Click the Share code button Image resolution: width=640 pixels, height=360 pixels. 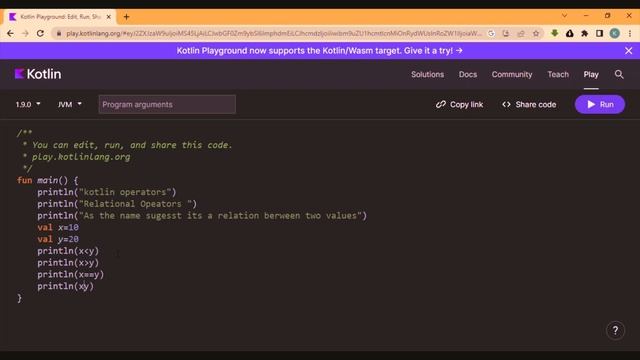pos(529,104)
